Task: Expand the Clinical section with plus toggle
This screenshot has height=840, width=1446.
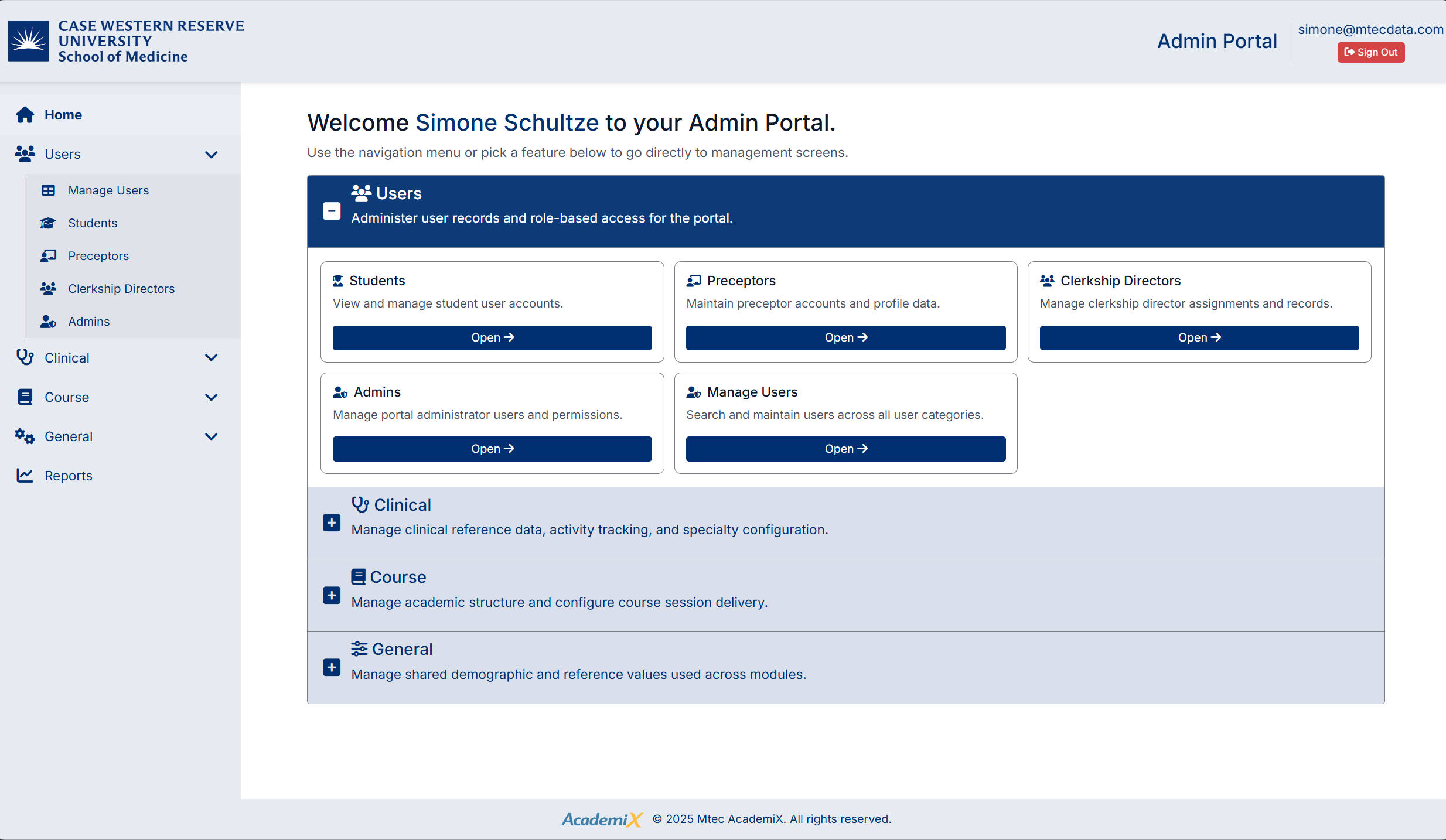Action: click(x=332, y=523)
